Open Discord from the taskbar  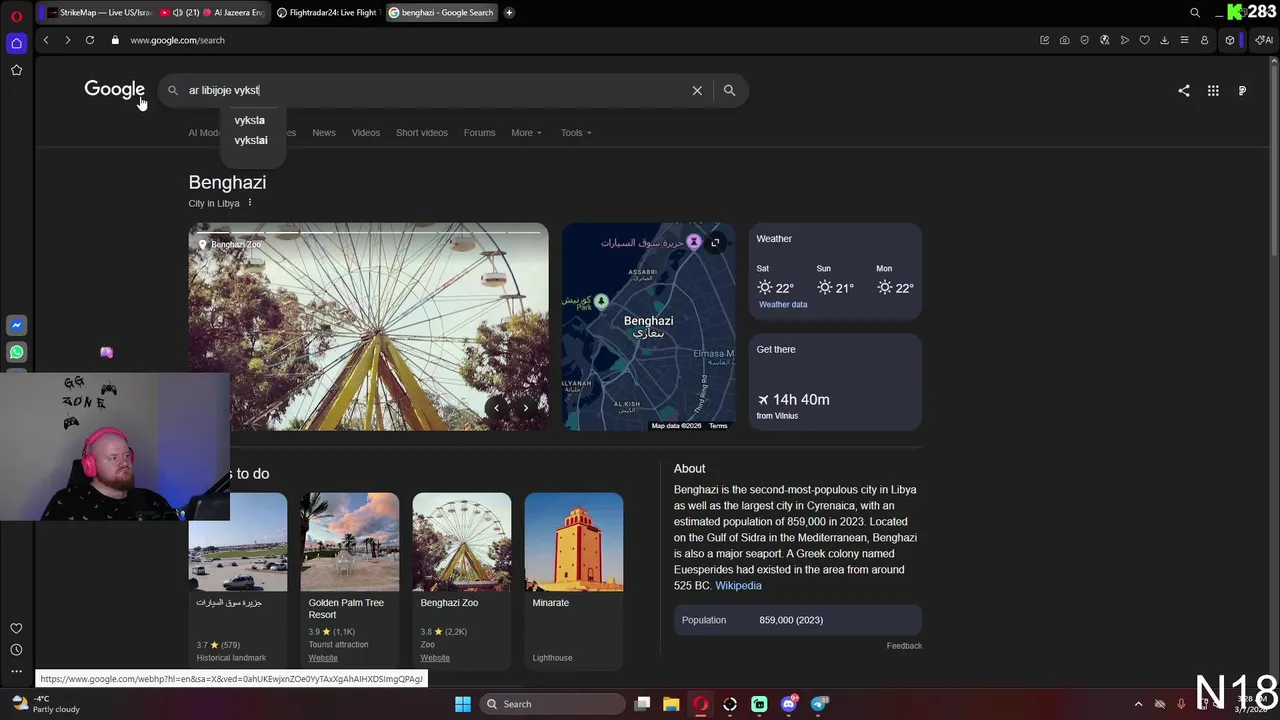[x=789, y=704]
